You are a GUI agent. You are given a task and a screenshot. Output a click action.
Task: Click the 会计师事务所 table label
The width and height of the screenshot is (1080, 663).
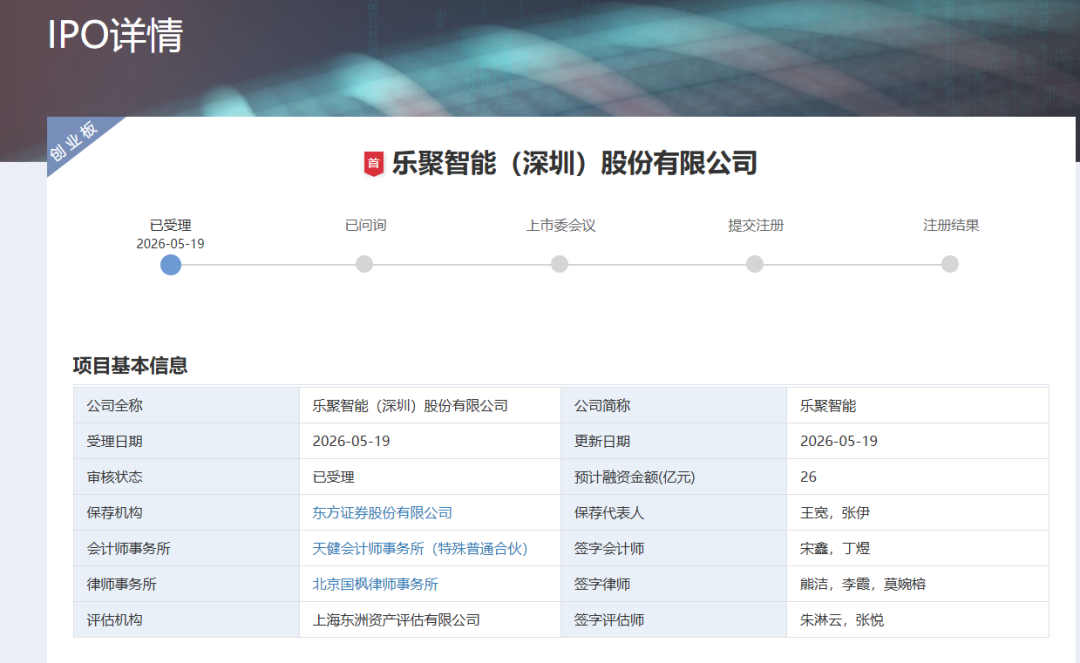click(x=128, y=549)
